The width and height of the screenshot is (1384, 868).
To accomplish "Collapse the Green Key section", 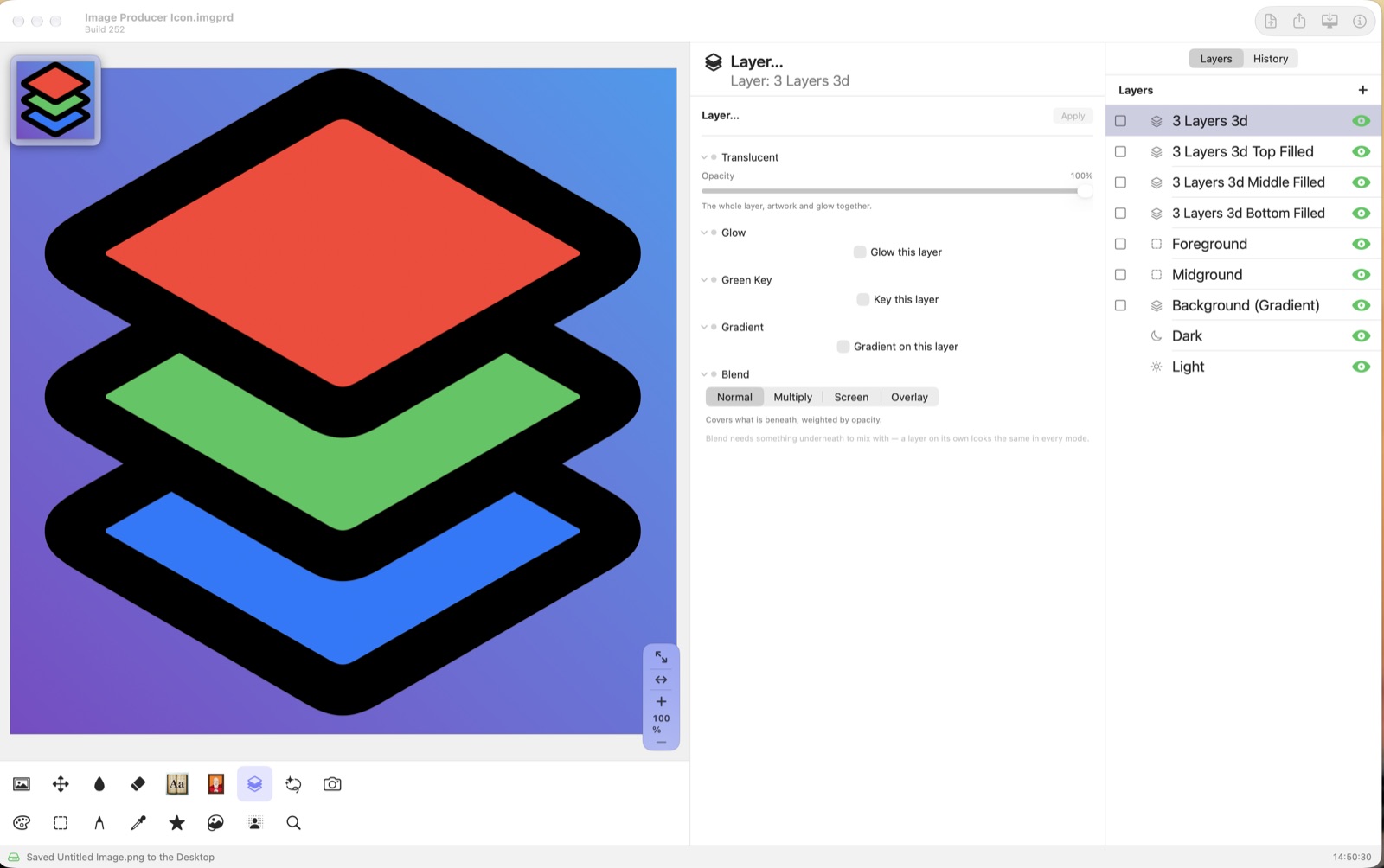I will pos(704,280).
